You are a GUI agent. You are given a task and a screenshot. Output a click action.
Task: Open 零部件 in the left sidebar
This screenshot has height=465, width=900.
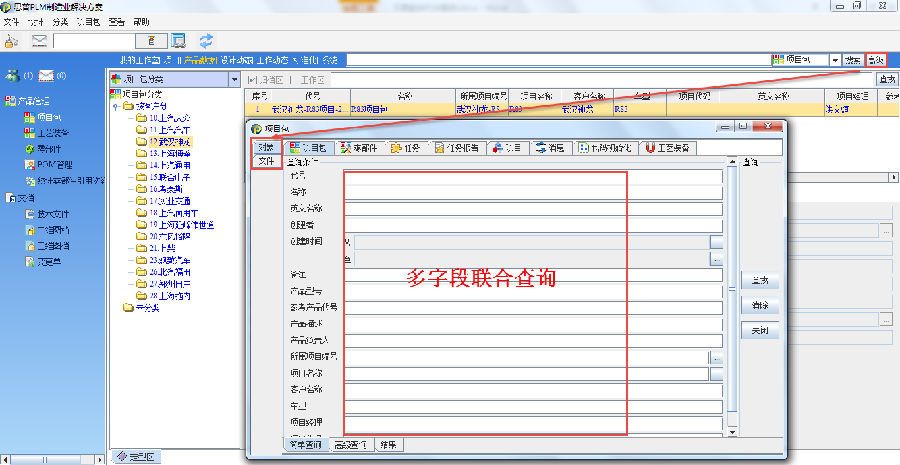[48, 148]
